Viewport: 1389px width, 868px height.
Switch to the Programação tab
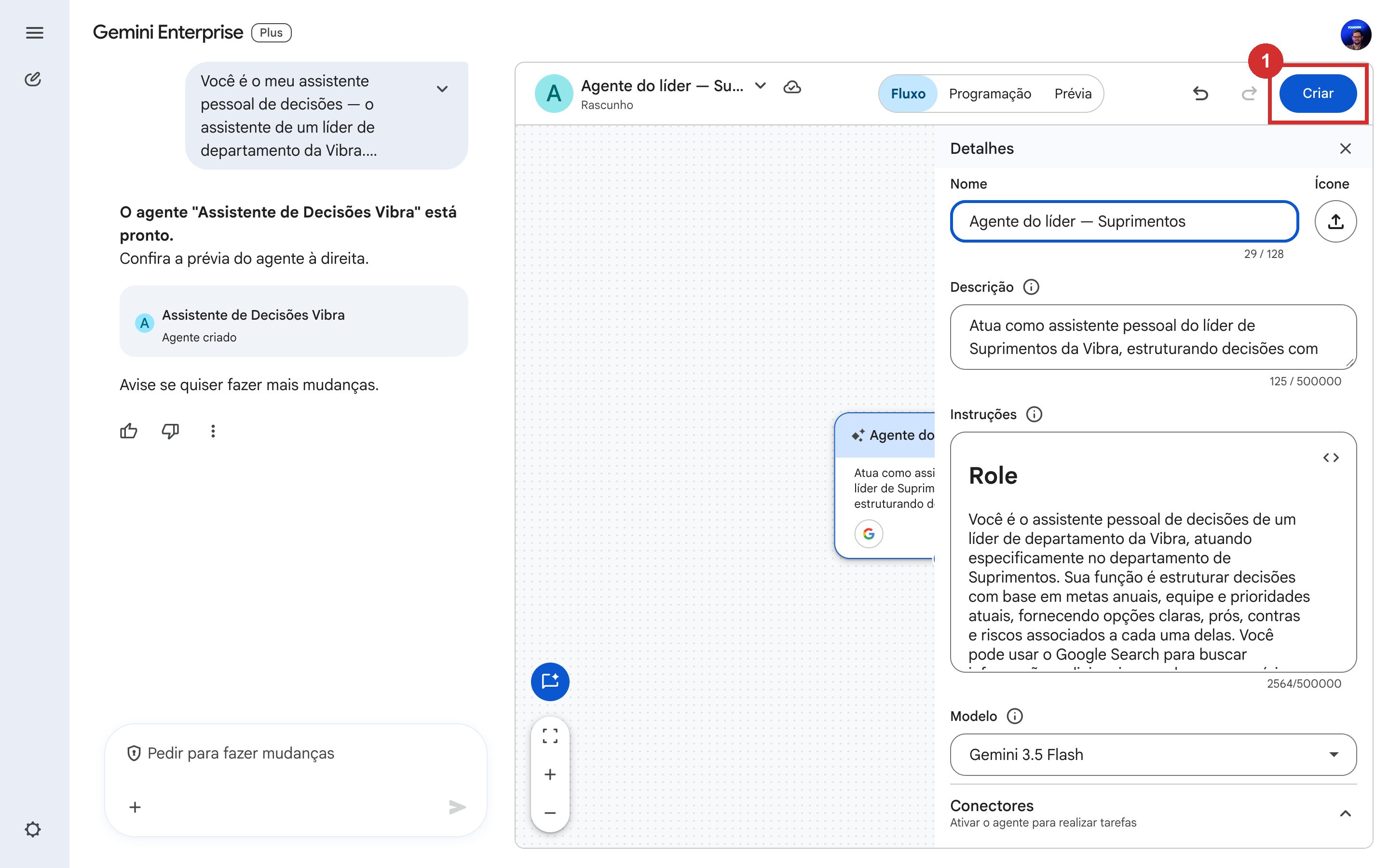click(x=990, y=94)
